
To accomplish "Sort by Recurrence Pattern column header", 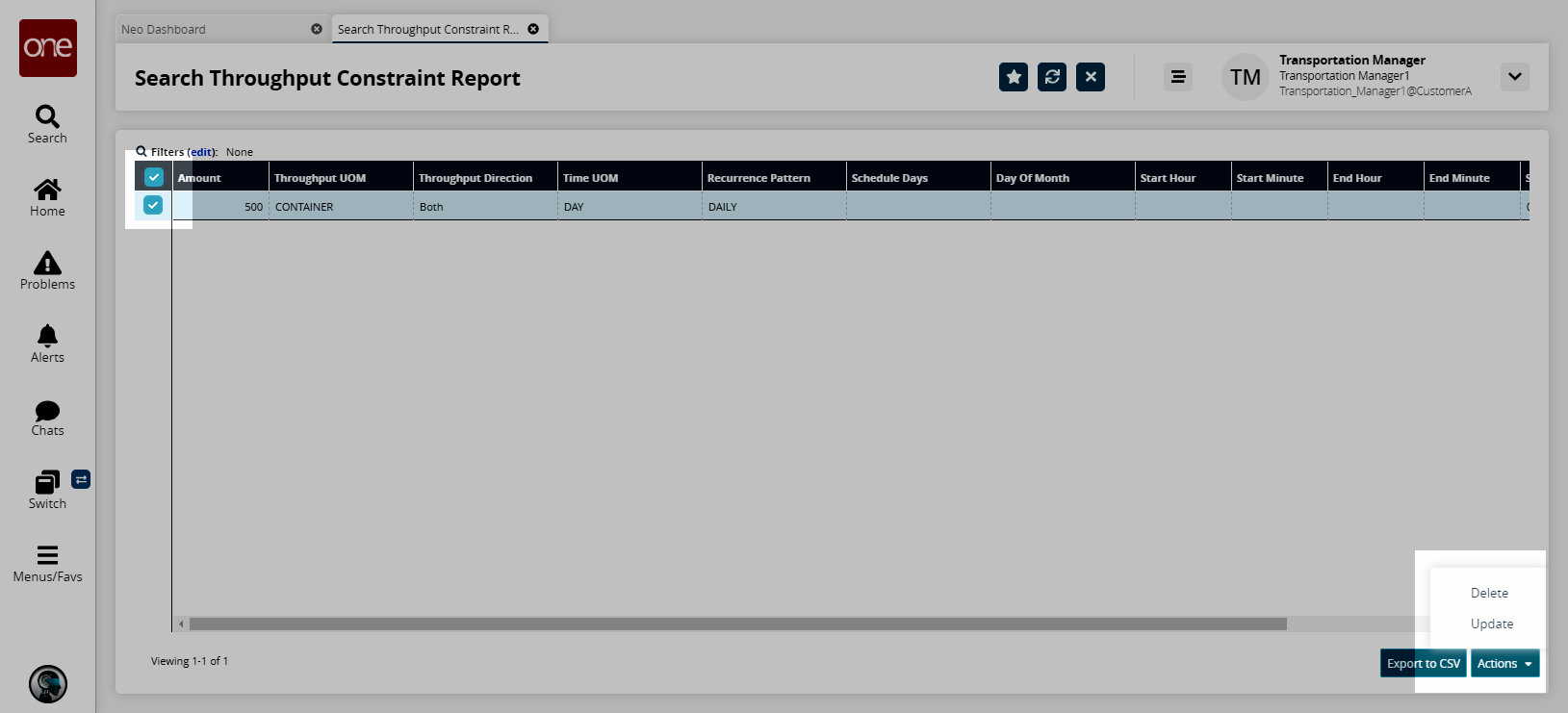I will point(775,178).
